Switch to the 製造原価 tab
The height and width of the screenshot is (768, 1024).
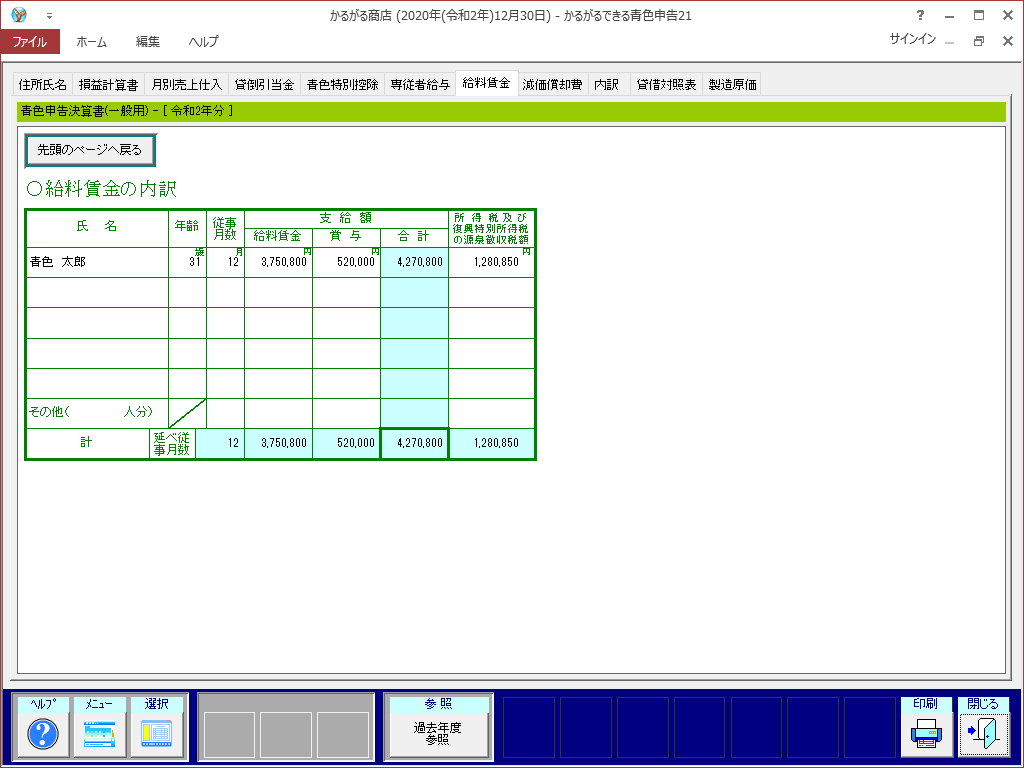[732, 84]
